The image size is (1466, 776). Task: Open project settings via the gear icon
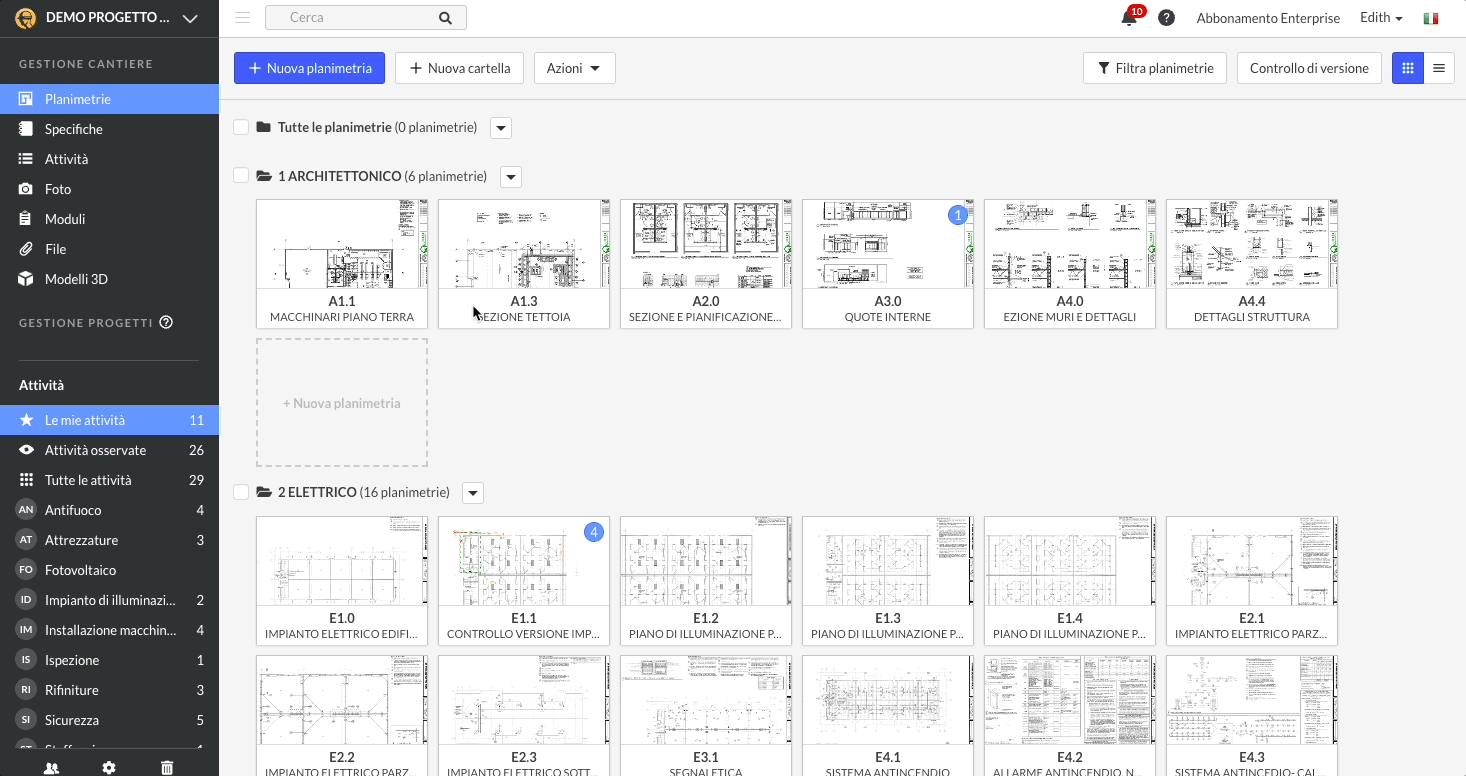(x=108, y=767)
